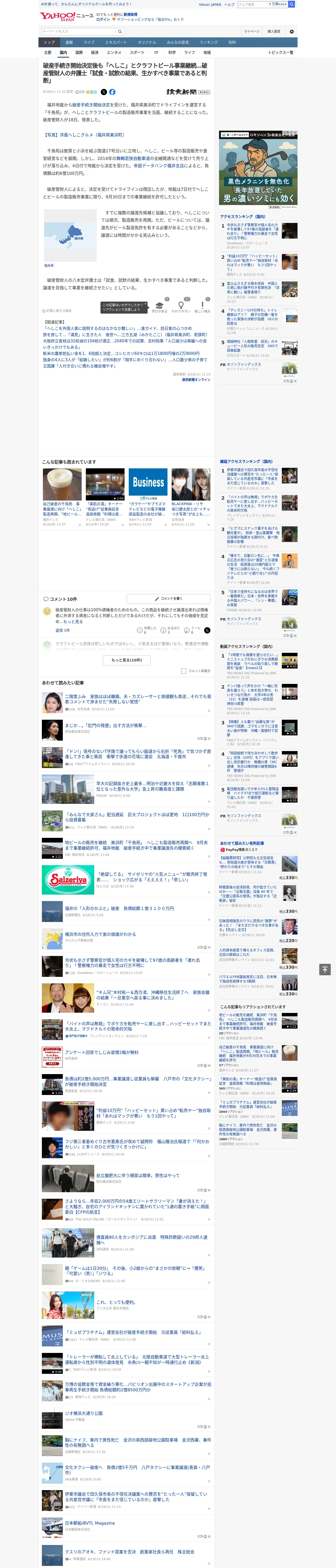Screen dimensions: 336x1568
Task: Click the コメントを書く button
Action: click(x=168, y=598)
